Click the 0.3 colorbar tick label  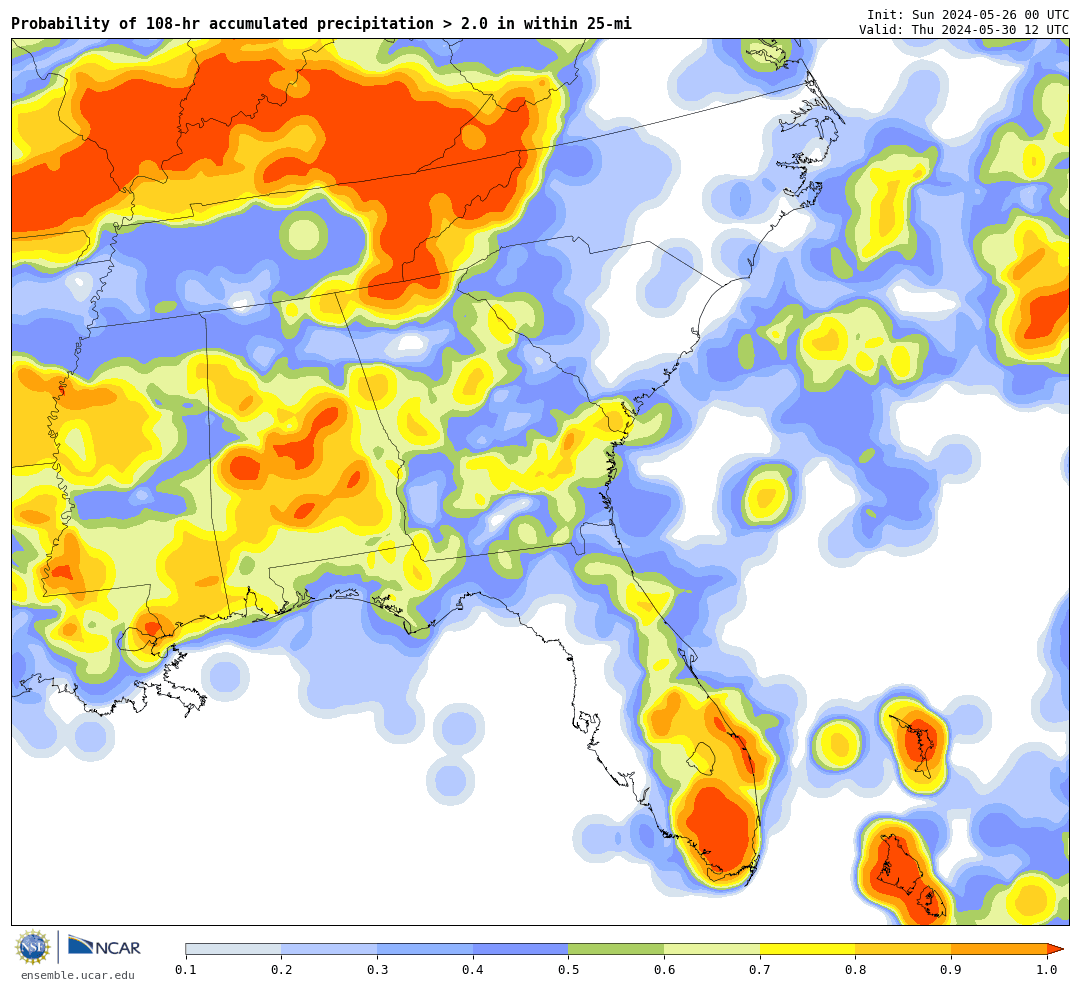[377, 970]
